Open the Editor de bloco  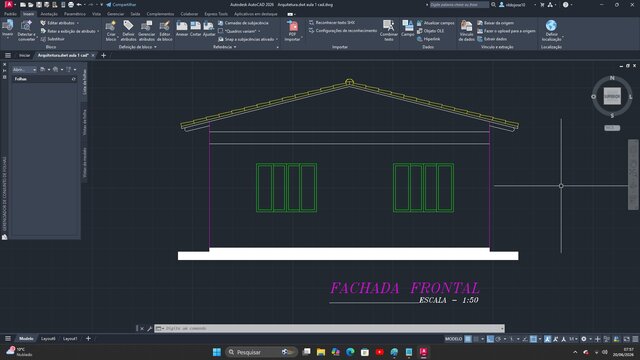click(164, 31)
